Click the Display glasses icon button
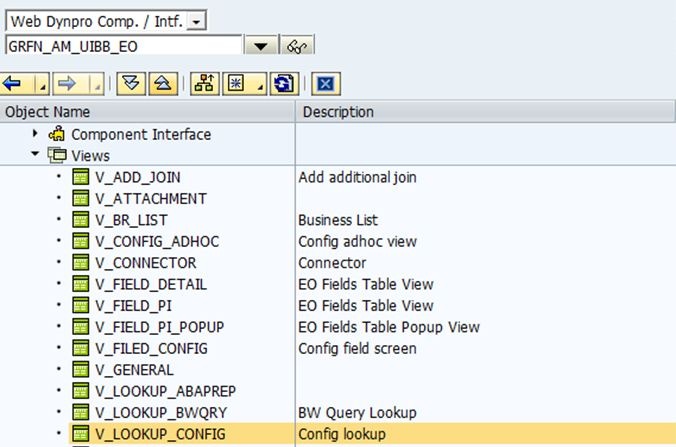 pyautogui.click(x=297, y=46)
